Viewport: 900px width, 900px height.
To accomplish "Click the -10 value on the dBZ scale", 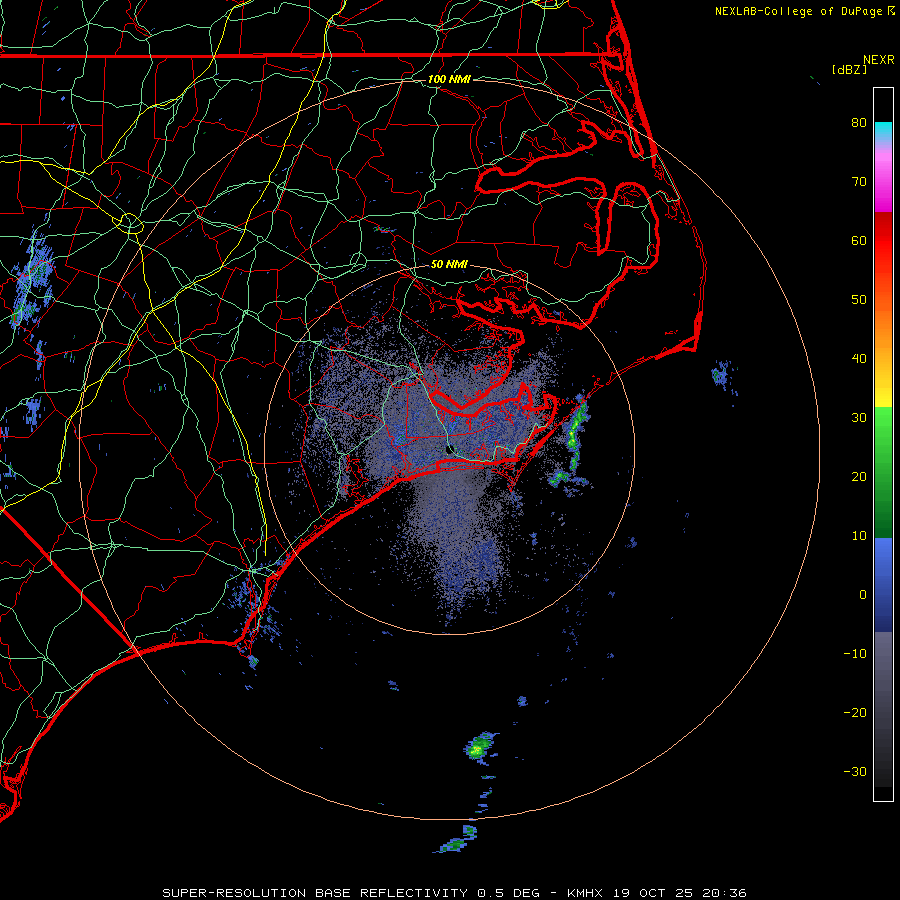I will point(855,654).
